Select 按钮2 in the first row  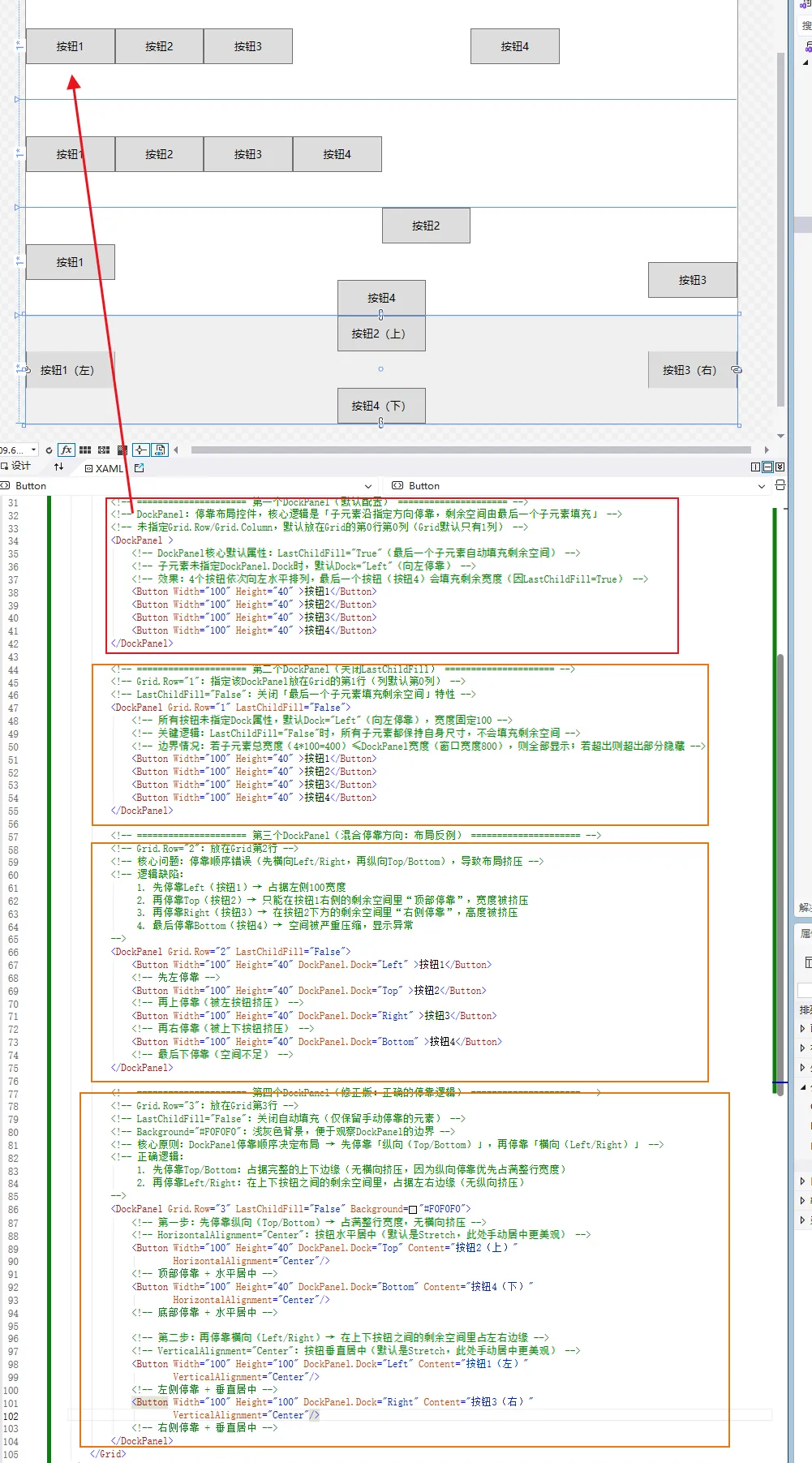click(159, 46)
